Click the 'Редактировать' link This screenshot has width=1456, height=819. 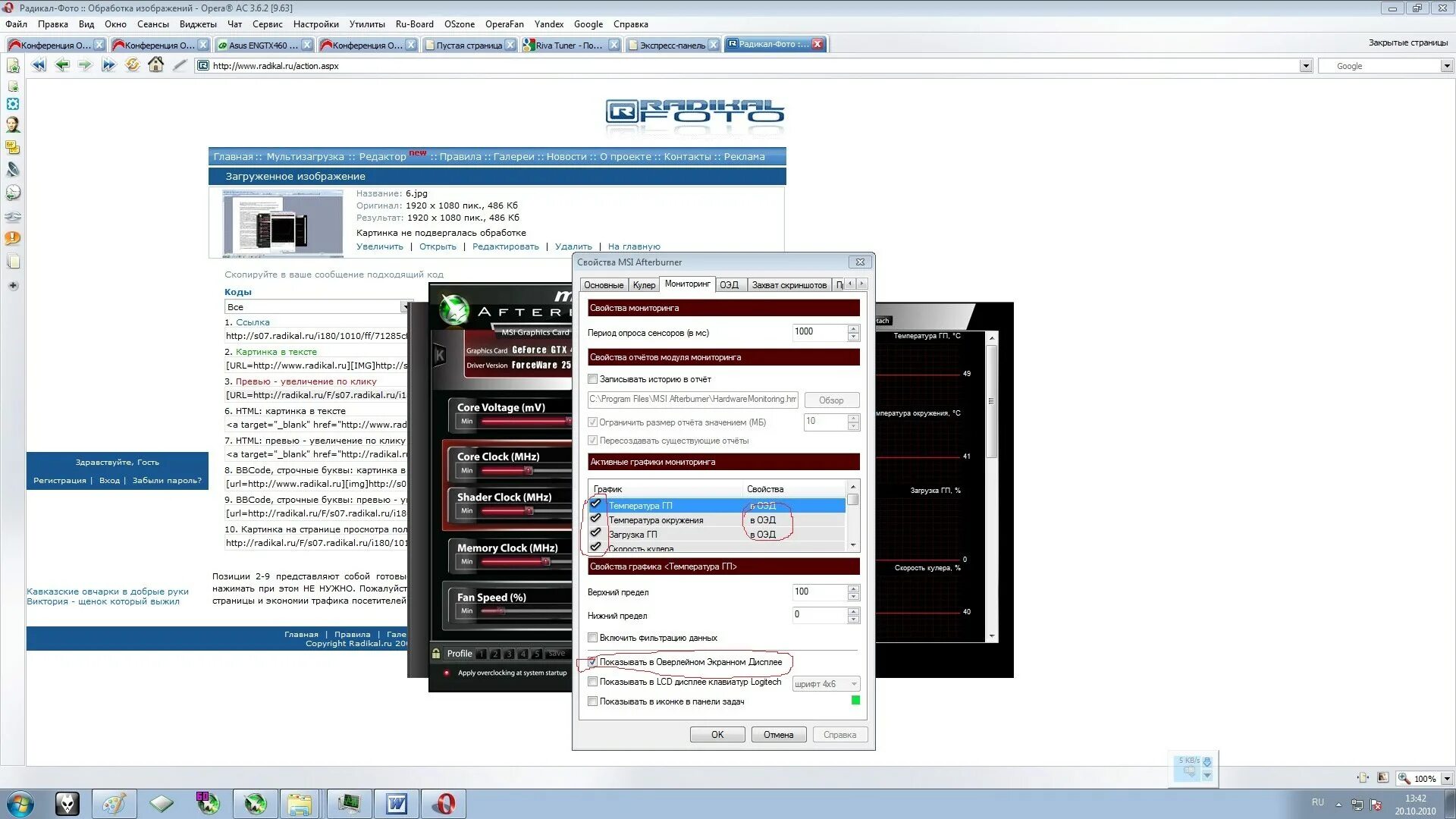click(505, 246)
